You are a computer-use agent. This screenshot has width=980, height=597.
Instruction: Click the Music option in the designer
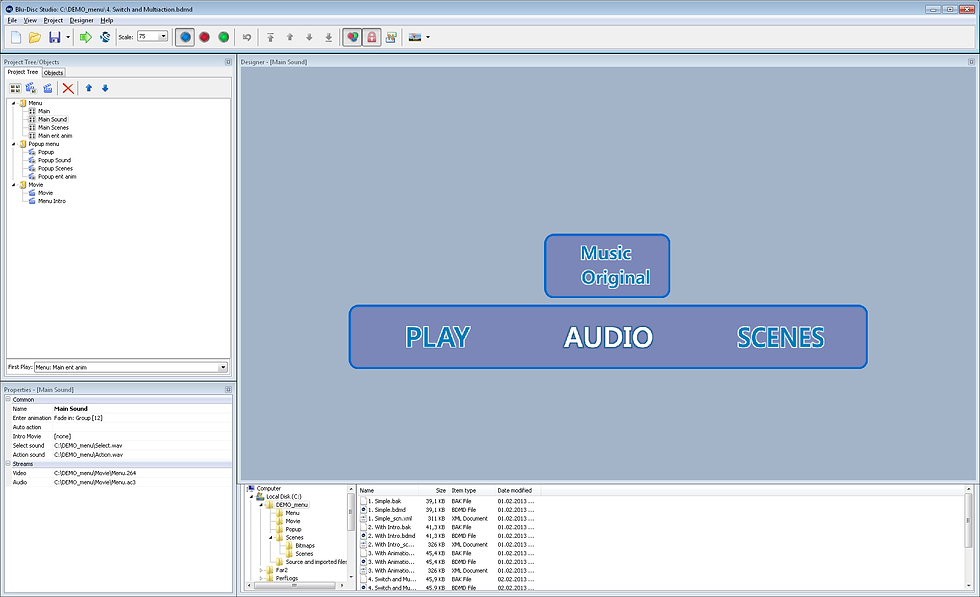tap(606, 253)
